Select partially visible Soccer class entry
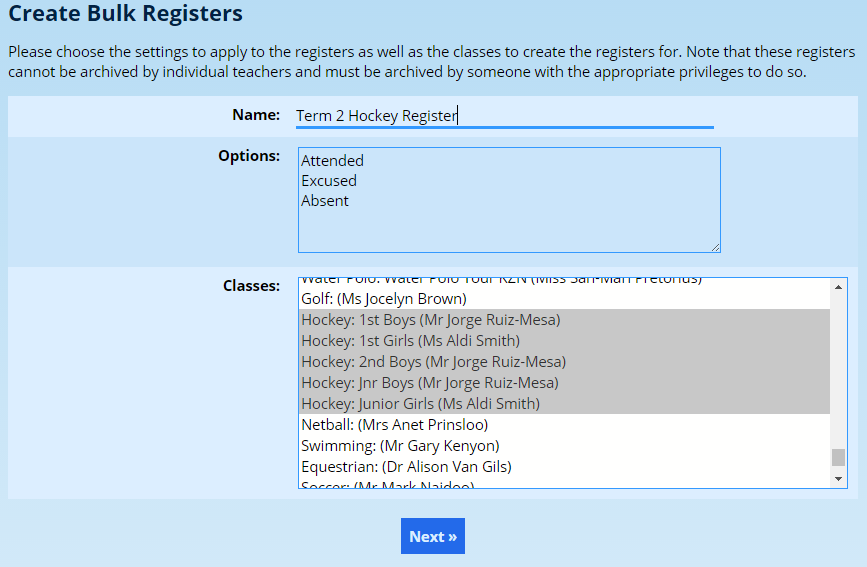 pos(387,485)
